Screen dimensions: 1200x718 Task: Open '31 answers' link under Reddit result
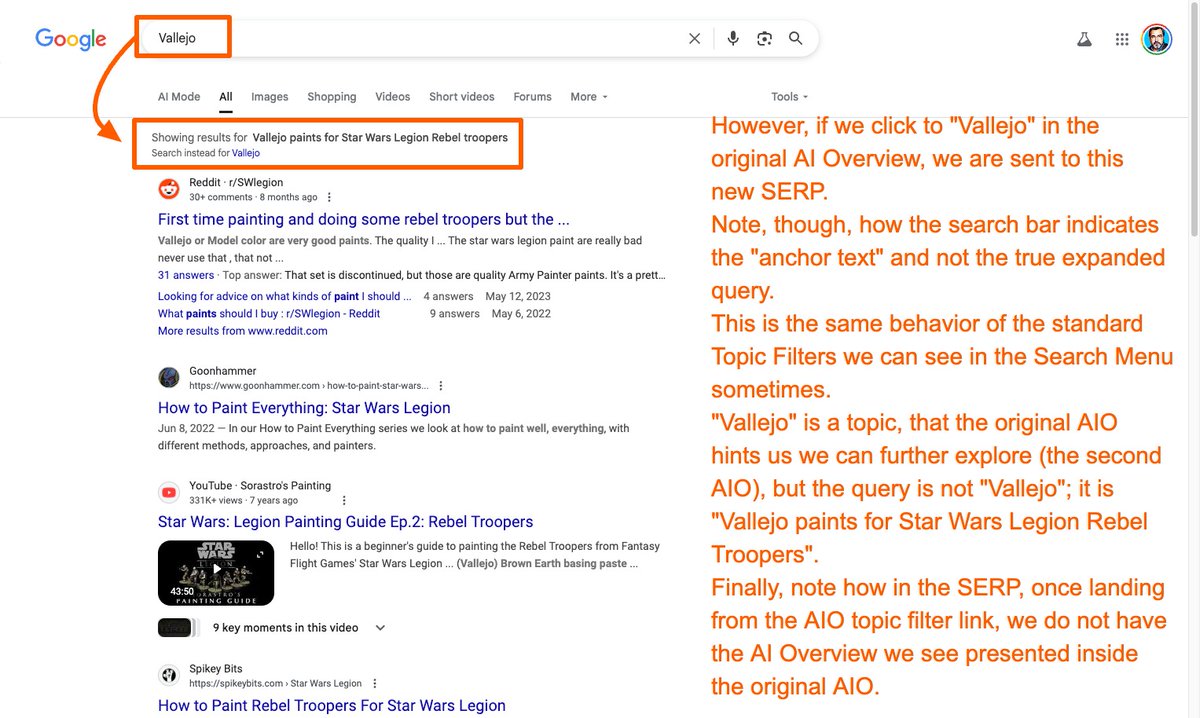(186, 275)
